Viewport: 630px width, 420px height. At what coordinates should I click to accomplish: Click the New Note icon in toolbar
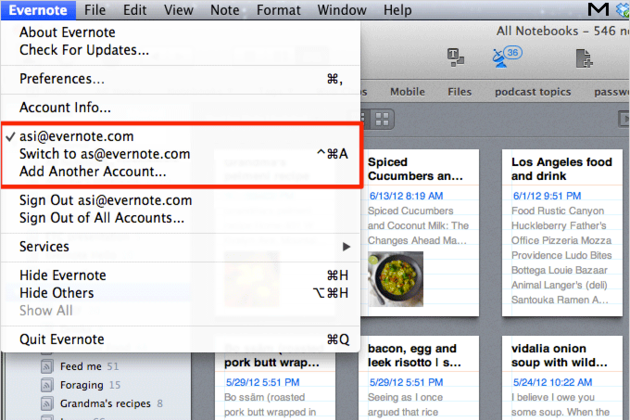coord(584,58)
